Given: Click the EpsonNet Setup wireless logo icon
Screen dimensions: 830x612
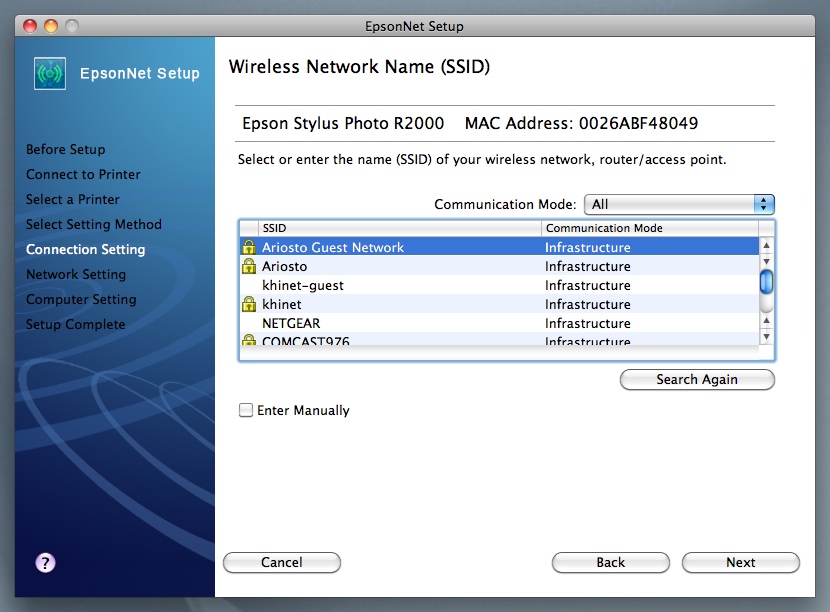Looking at the screenshot, I should (49, 74).
